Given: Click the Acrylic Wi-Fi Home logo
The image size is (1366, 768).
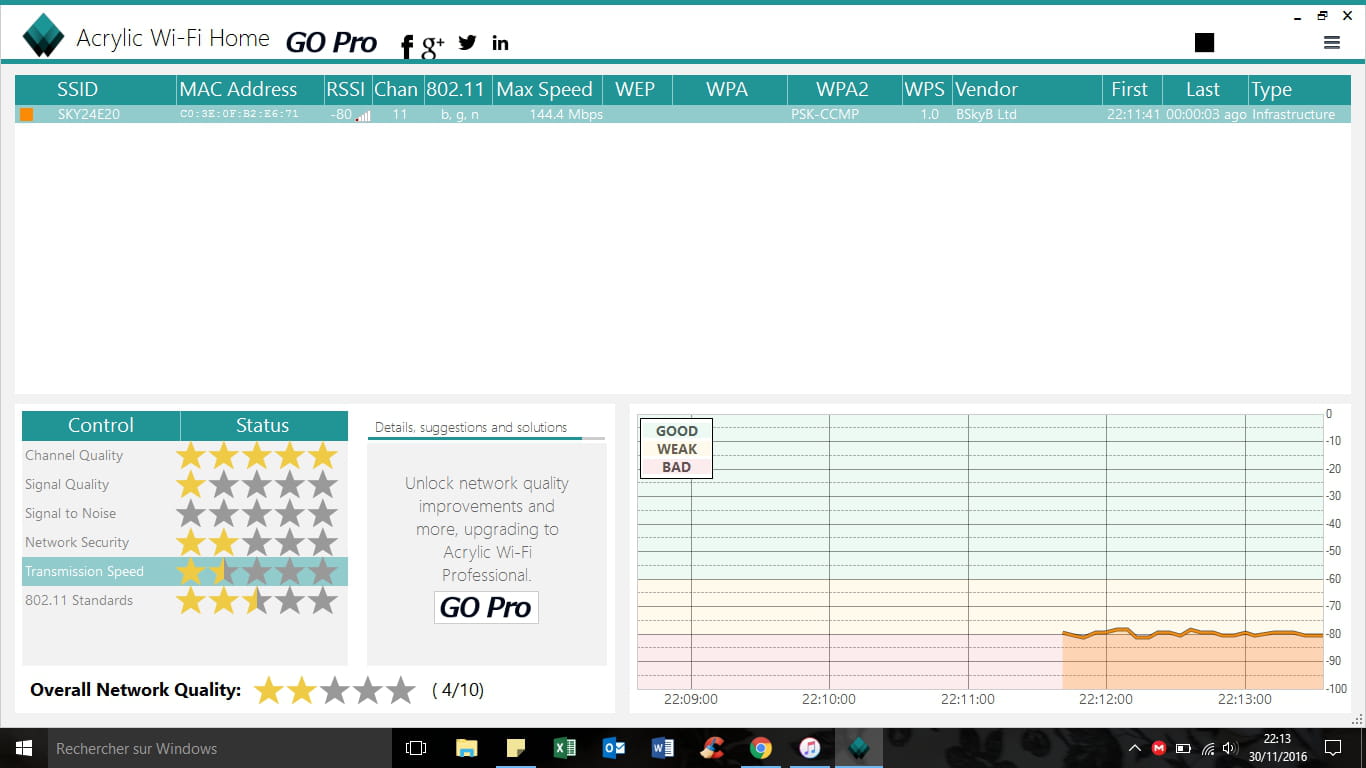Looking at the screenshot, I should tap(44, 36).
